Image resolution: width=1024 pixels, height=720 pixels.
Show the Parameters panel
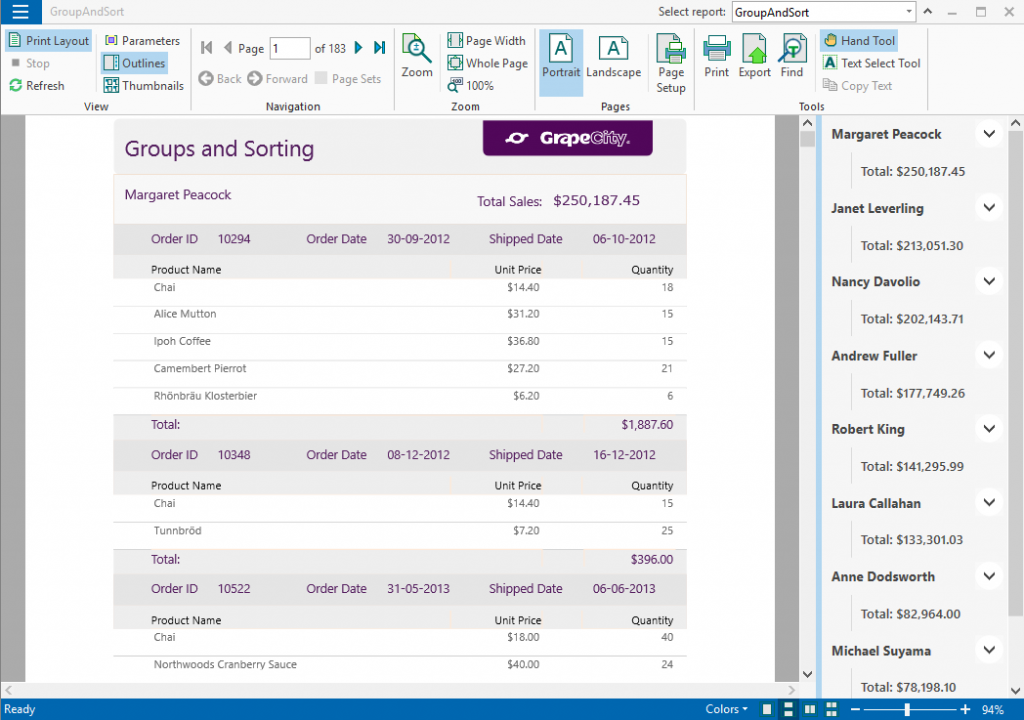[142, 41]
